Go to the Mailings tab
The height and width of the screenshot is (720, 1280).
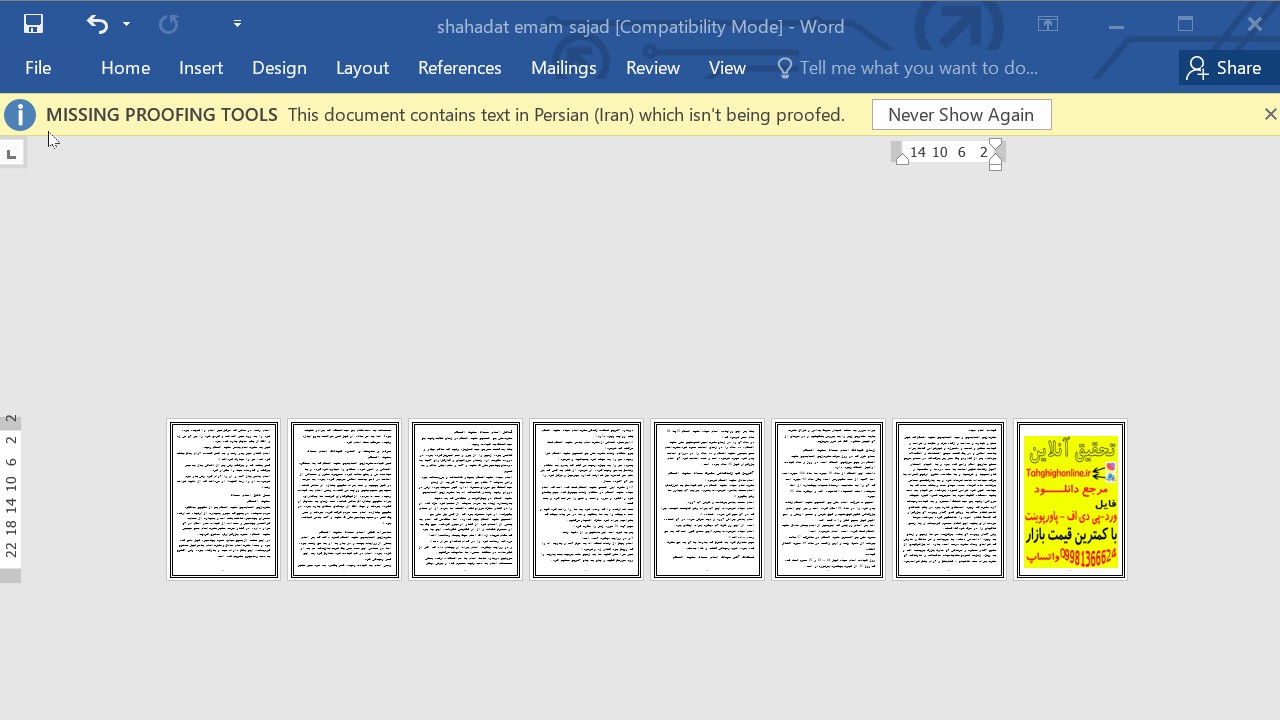click(x=564, y=68)
